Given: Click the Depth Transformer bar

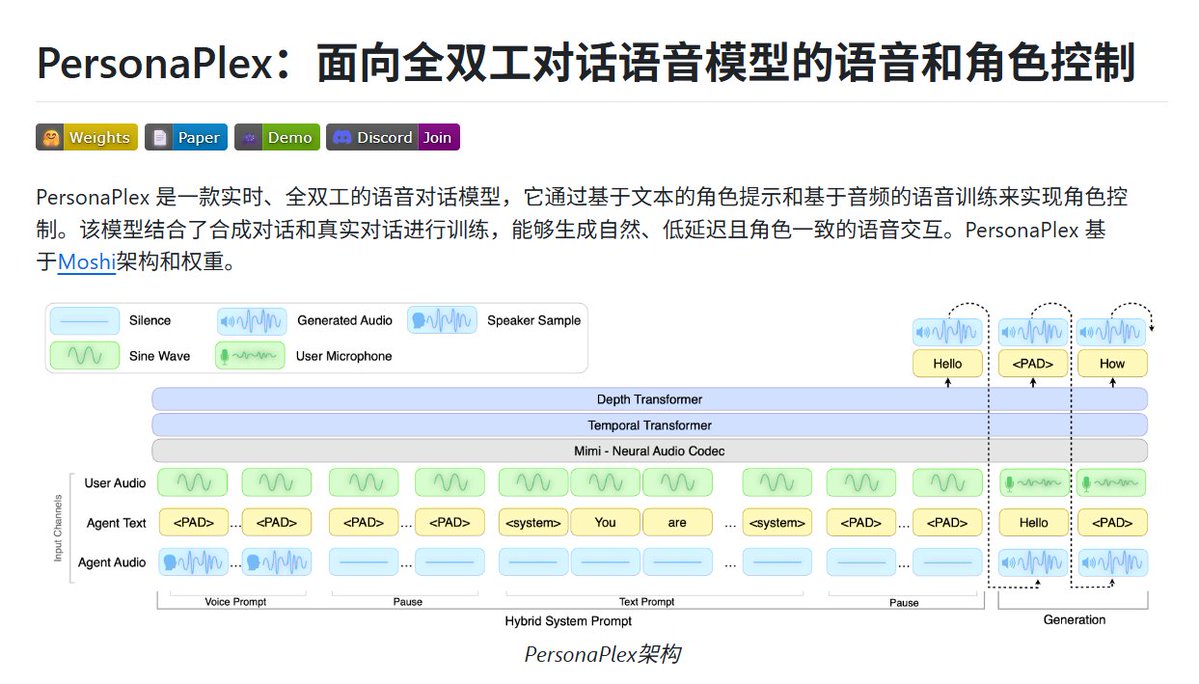Looking at the screenshot, I should [x=650, y=399].
